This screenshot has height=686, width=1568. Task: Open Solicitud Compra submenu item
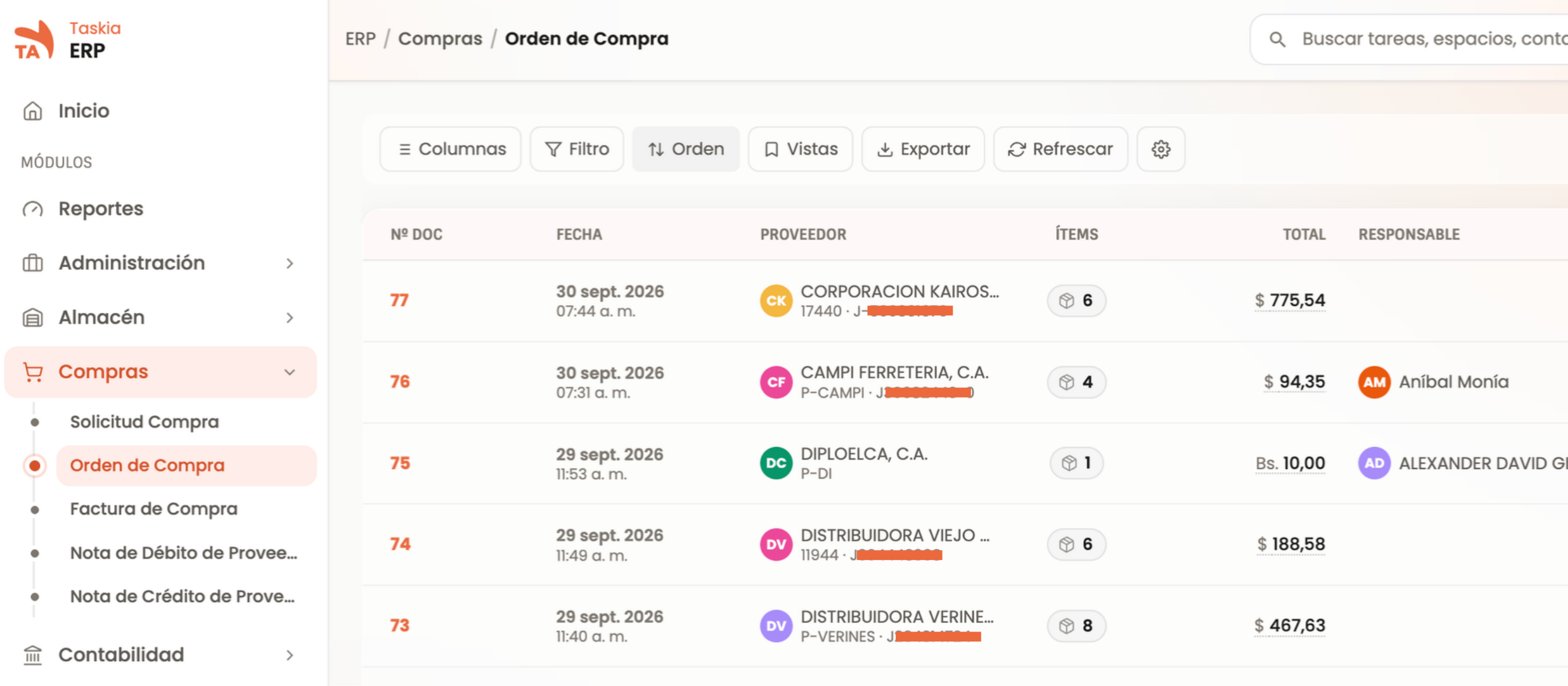pos(144,422)
